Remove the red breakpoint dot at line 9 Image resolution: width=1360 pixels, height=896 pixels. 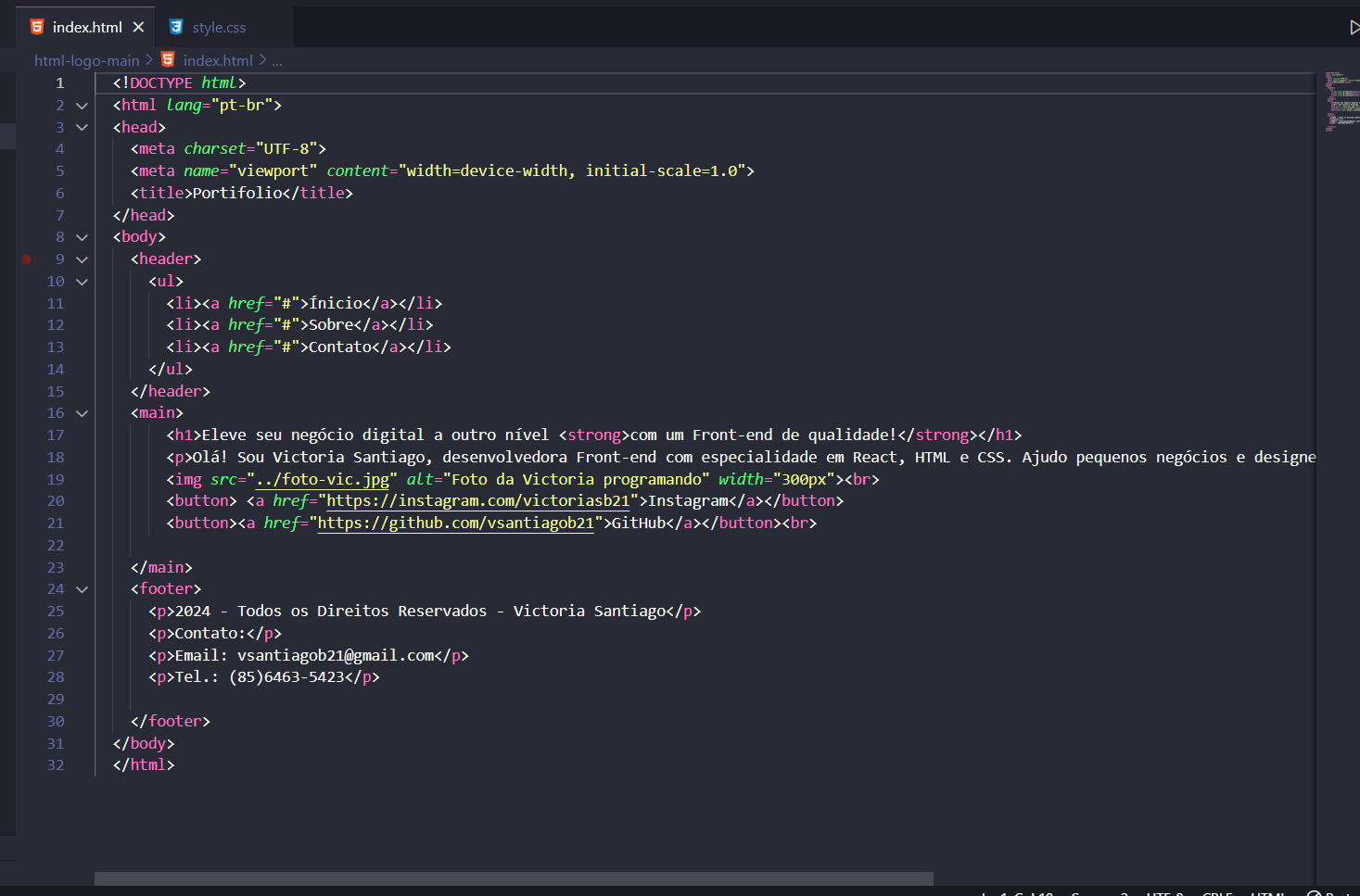coord(27,259)
